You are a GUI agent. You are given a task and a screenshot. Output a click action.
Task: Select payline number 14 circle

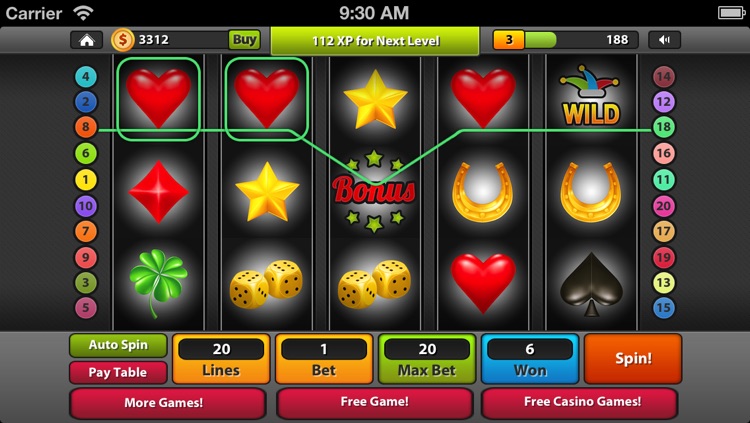[663, 77]
